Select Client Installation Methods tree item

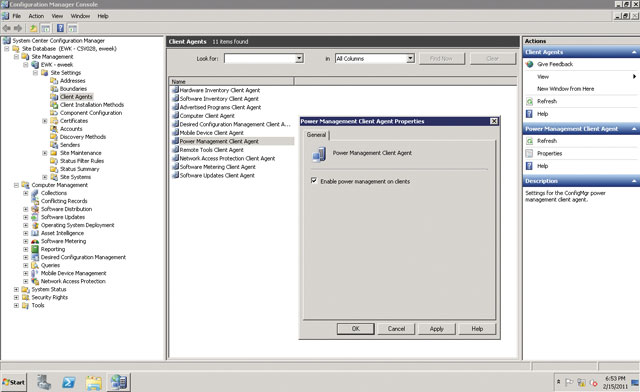(x=92, y=105)
